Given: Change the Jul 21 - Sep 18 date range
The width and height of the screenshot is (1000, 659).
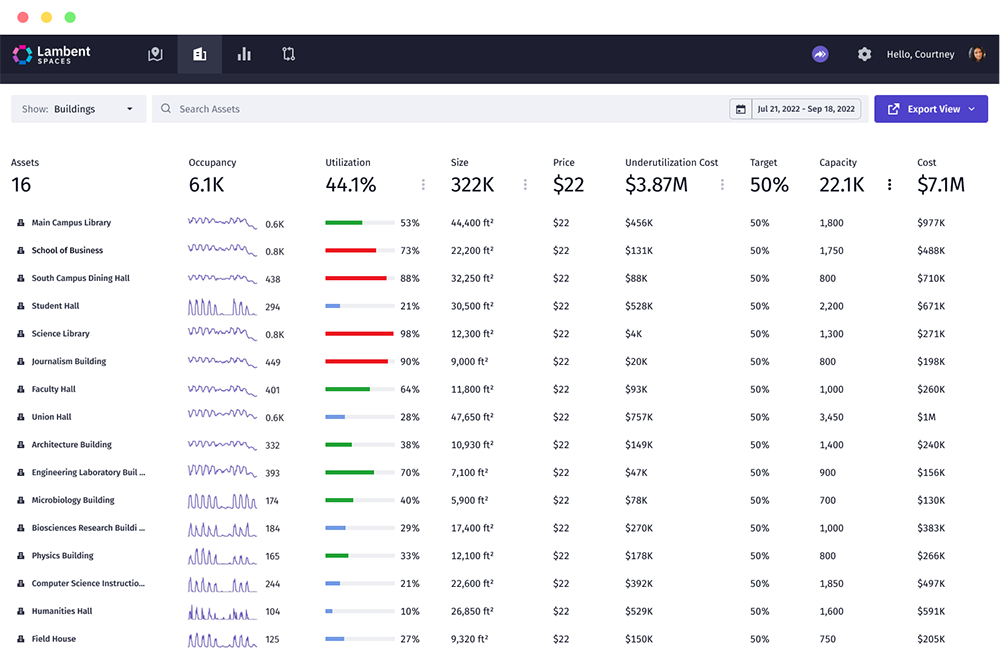Looking at the screenshot, I should tap(806, 109).
